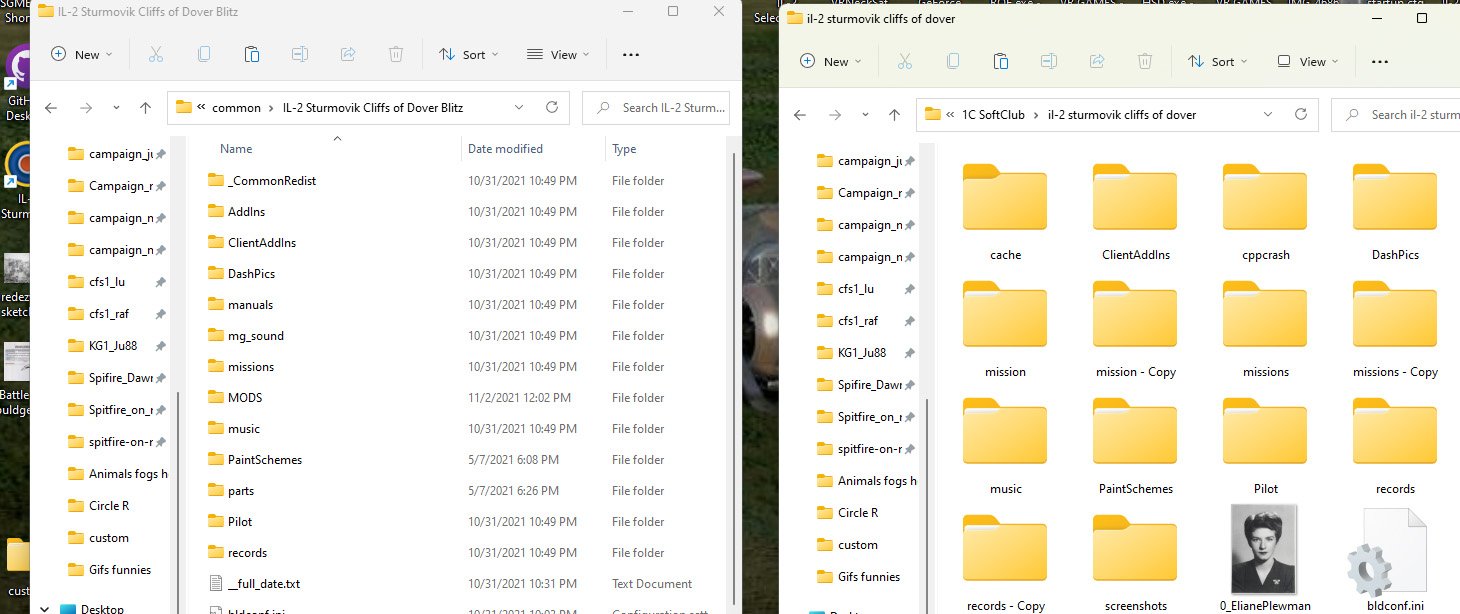Click the Copy icon in the left Explorer window
The width and height of the screenshot is (1460, 614).
[204, 55]
